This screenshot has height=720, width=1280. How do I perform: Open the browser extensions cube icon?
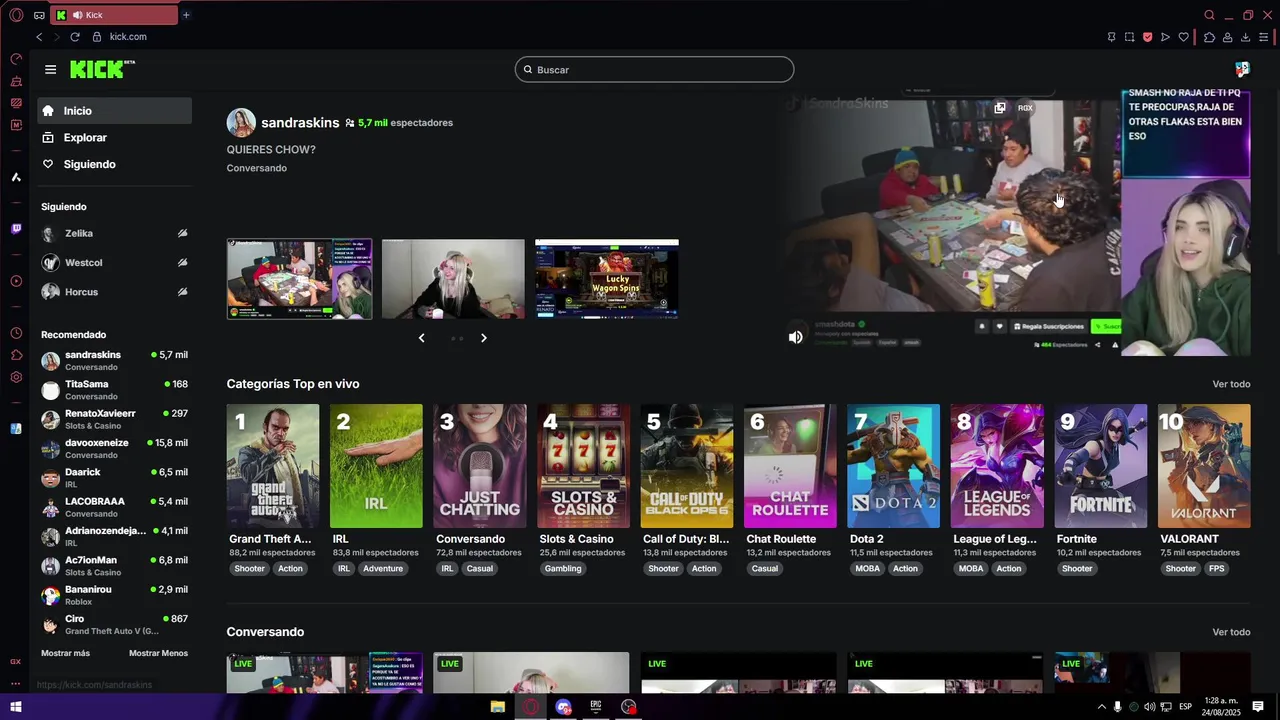click(1209, 37)
